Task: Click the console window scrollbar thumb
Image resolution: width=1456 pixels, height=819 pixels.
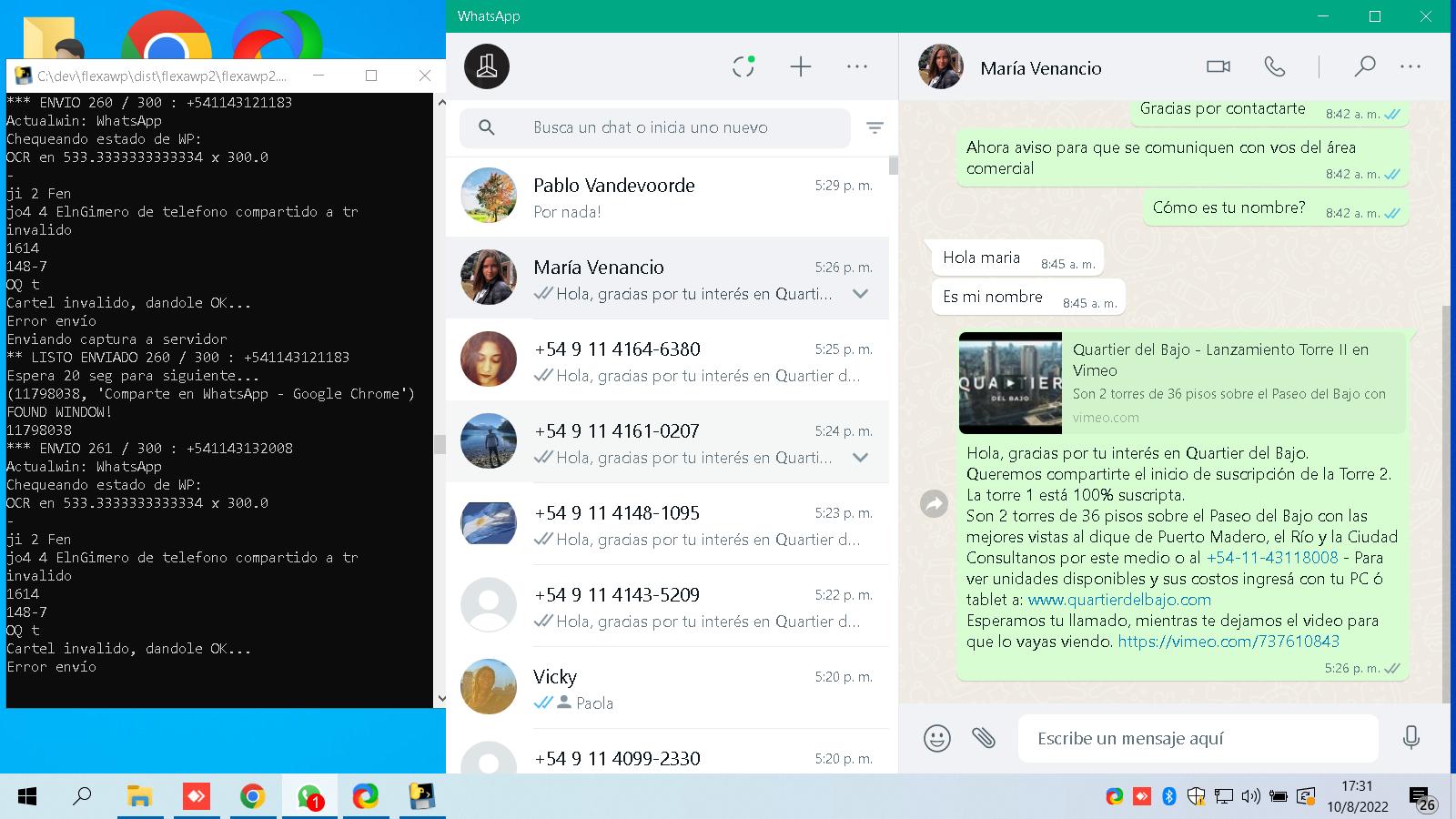Action: pyautogui.click(x=440, y=444)
